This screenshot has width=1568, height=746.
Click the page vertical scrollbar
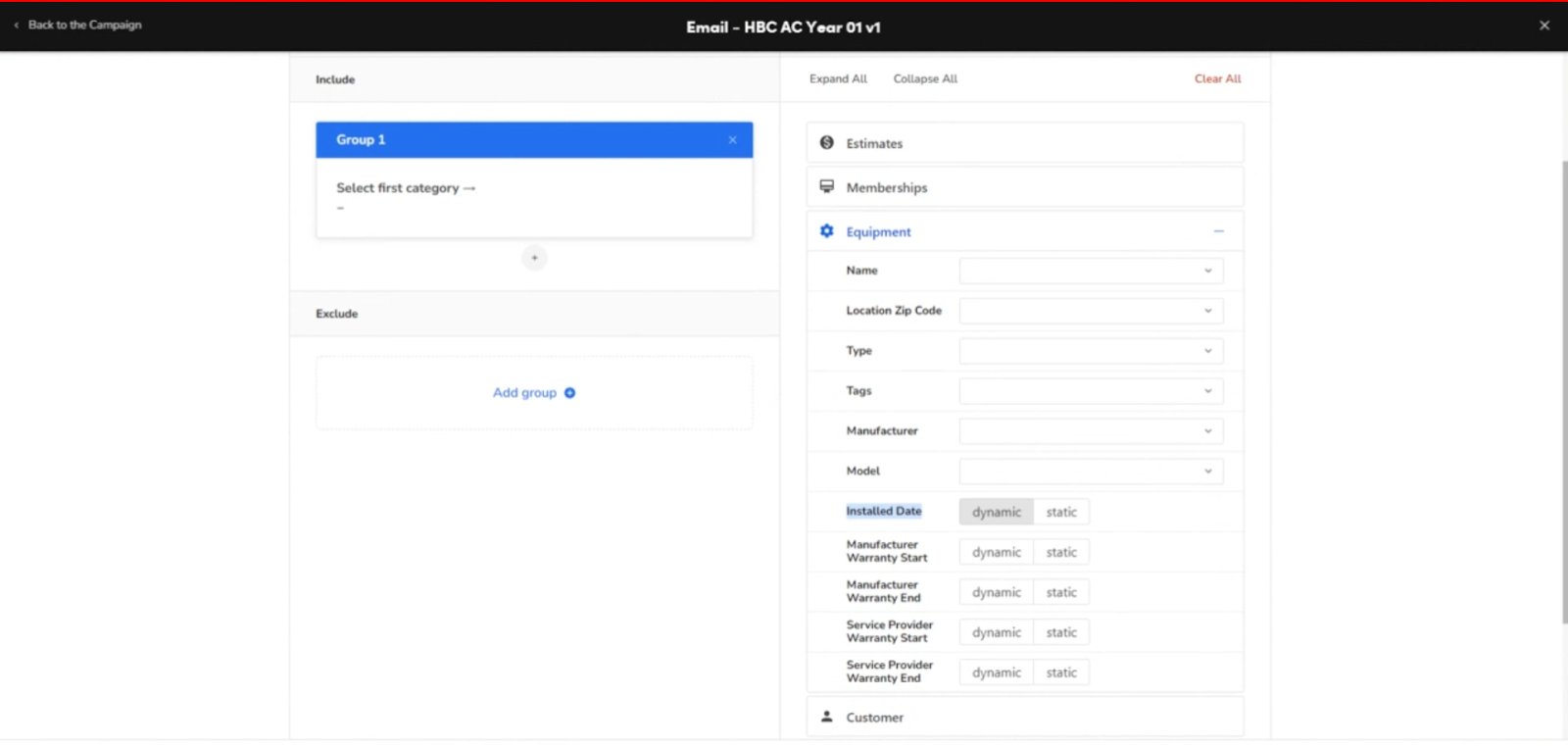point(1564,392)
